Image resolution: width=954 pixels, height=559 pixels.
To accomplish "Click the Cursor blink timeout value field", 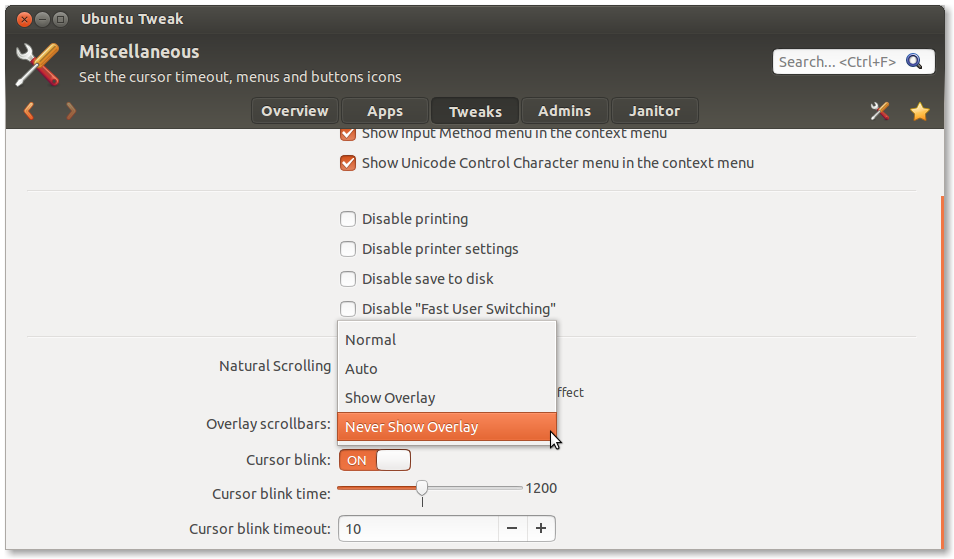I will [419, 528].
